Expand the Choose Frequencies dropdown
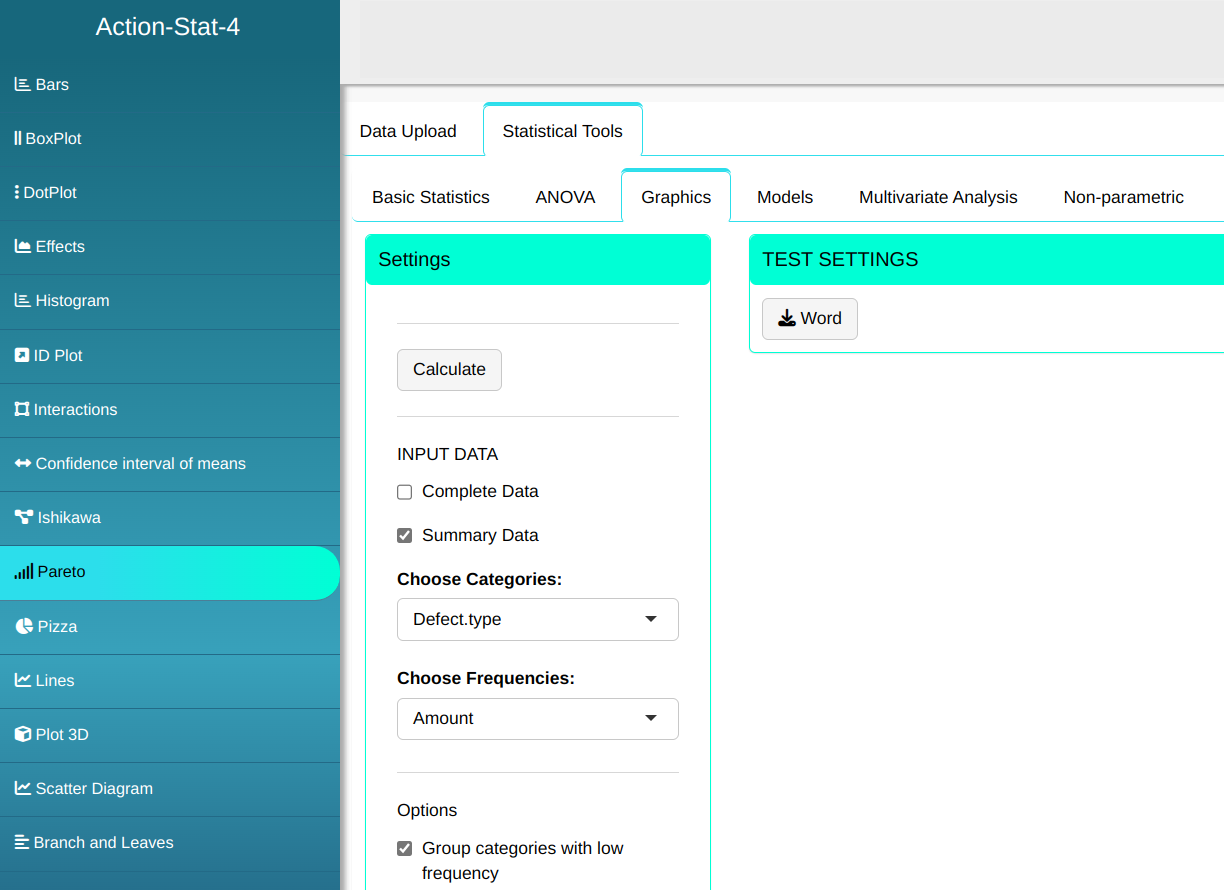 click(x=537, y=719)
